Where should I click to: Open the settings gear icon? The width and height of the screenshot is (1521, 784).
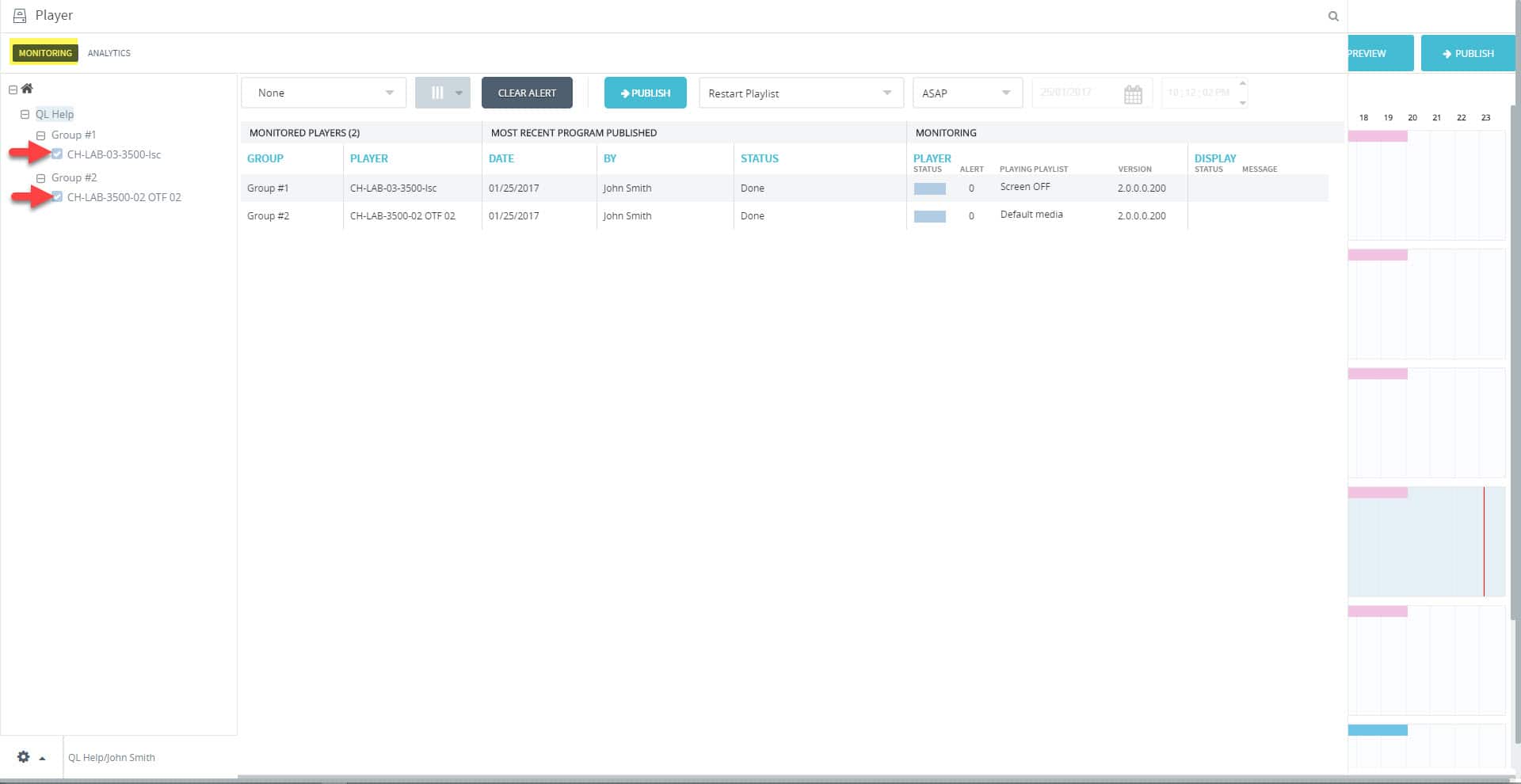coord(24,757)
